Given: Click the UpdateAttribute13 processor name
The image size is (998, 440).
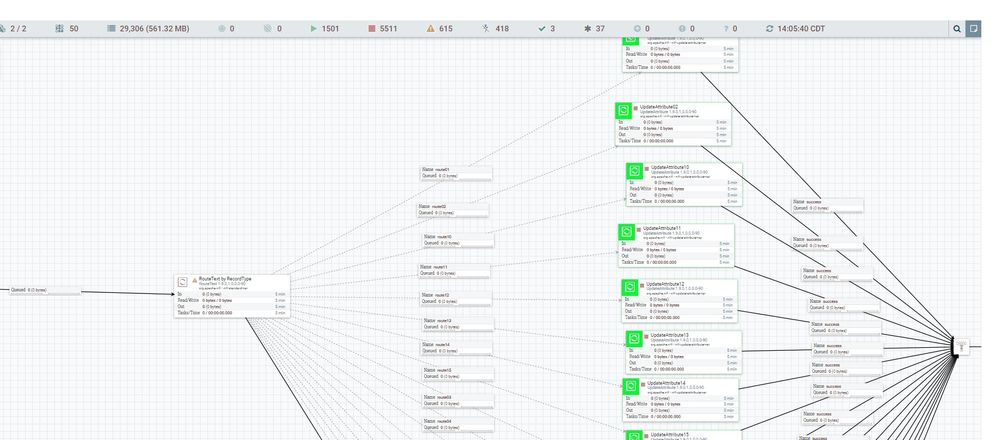Looking at the screenshot, I should click(669, 335).
